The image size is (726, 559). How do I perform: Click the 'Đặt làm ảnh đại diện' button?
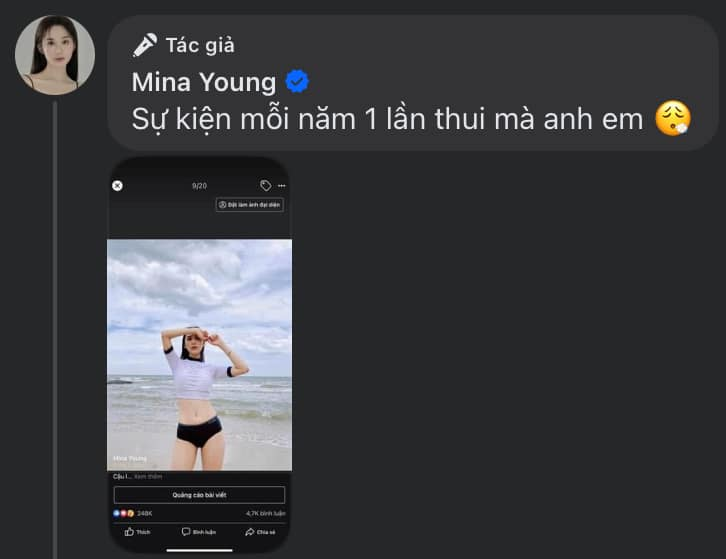(249, 204)
